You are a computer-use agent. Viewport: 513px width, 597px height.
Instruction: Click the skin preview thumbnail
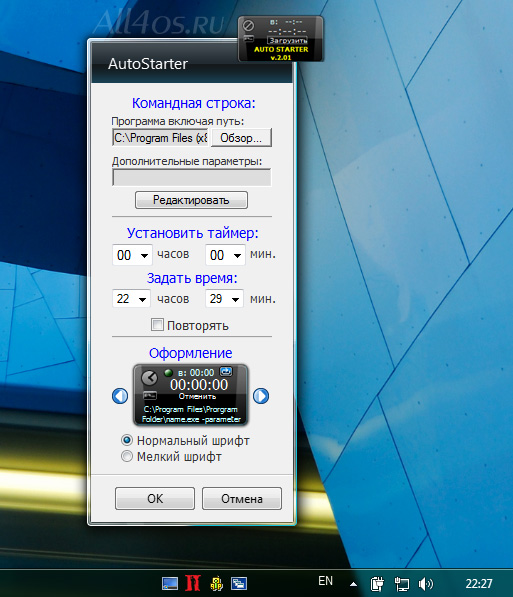point(191,395)
